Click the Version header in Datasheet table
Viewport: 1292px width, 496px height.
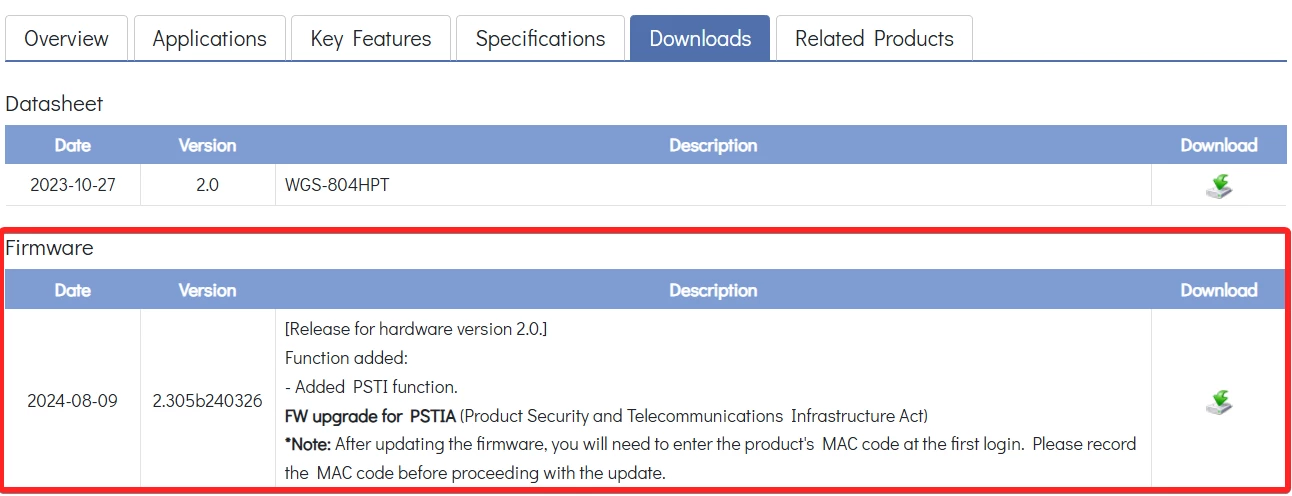(x=207, y=145)
